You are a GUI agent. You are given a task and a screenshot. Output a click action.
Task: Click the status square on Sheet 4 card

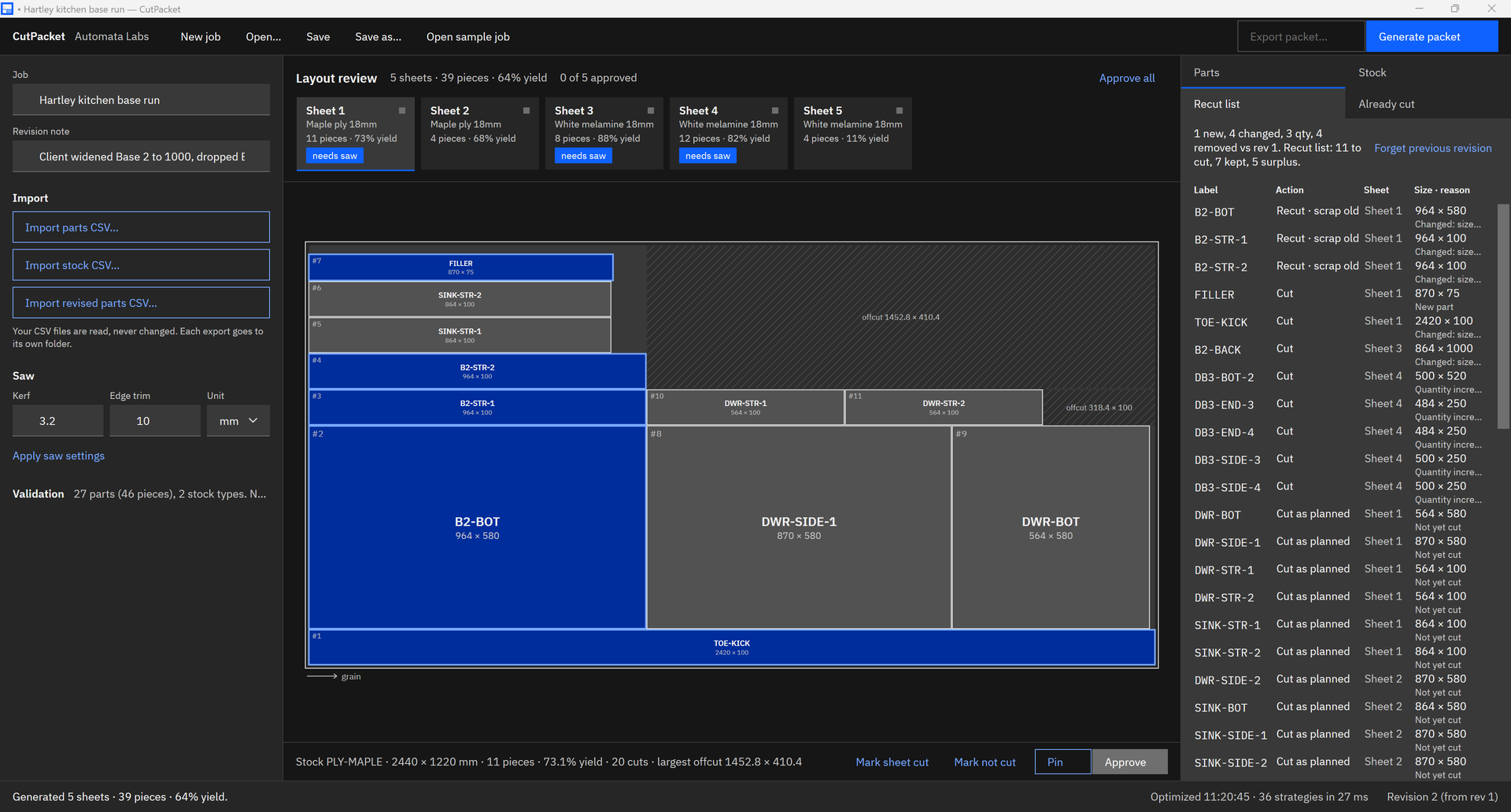pos(775,111)
